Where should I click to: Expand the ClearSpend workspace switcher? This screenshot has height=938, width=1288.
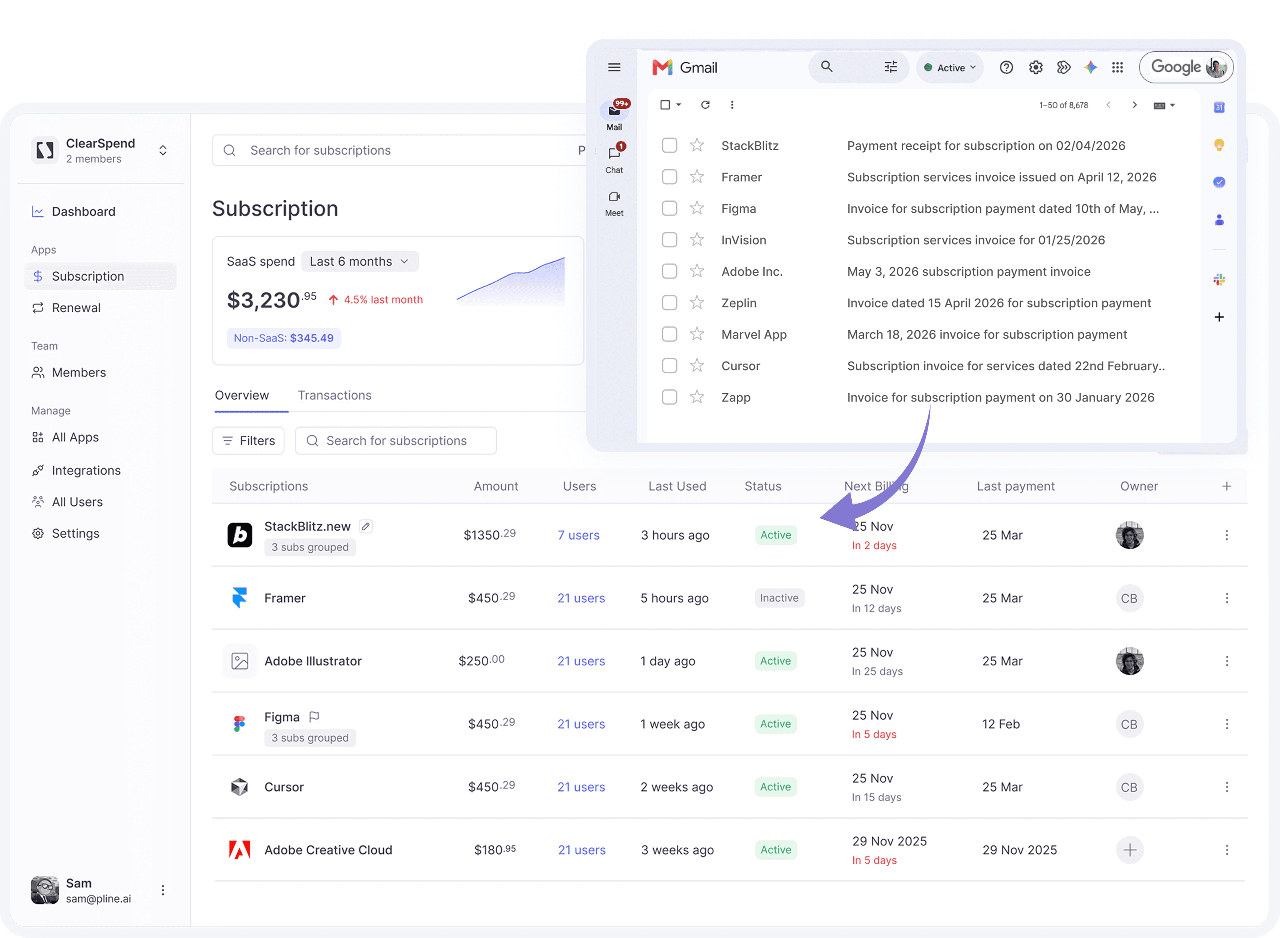pyautogui.click(x=163, y=150)
